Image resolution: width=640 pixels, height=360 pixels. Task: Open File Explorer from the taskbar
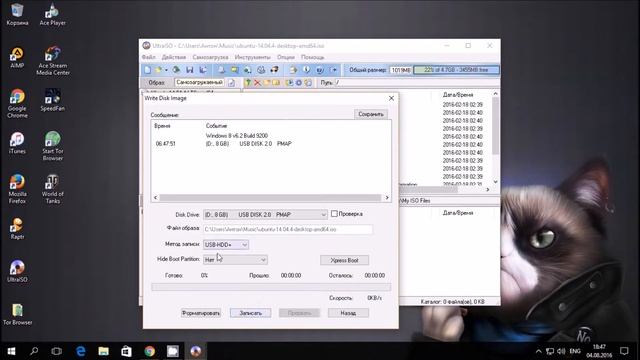point(104,351)
